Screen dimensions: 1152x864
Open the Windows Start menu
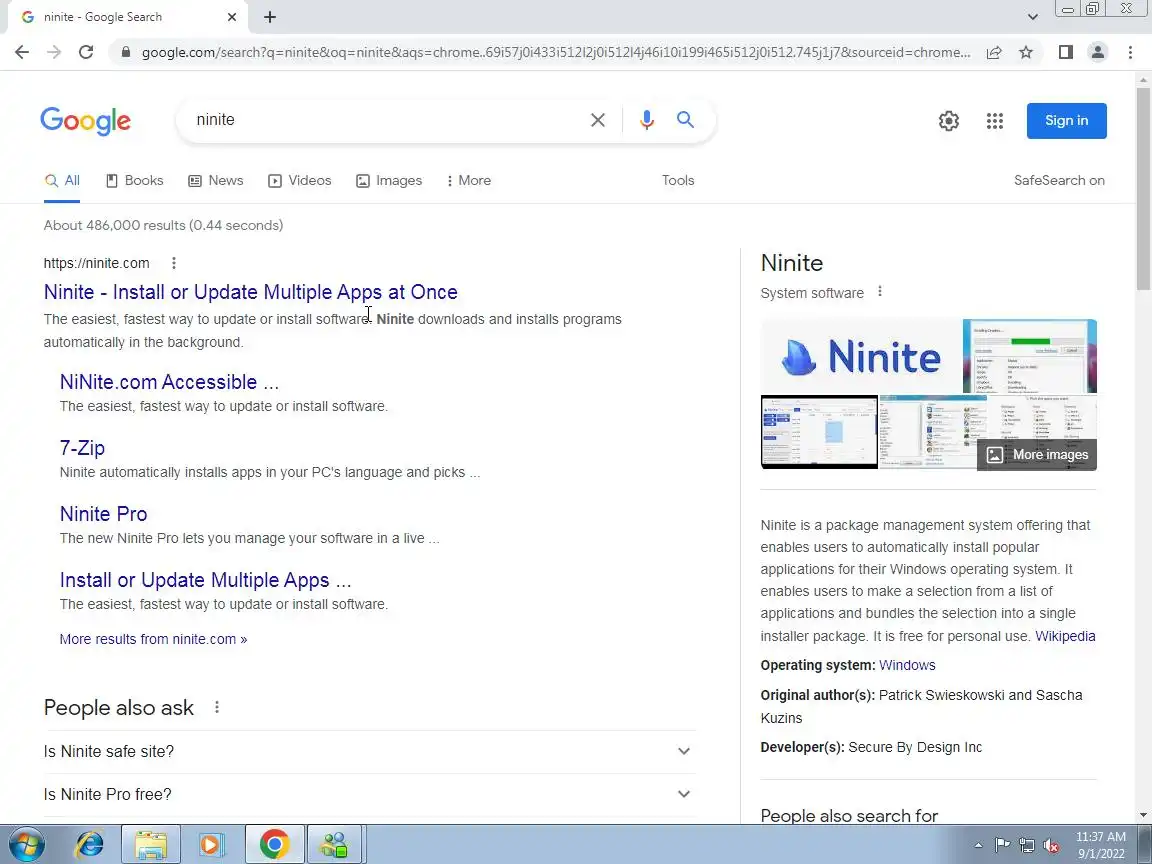(26, 844)
